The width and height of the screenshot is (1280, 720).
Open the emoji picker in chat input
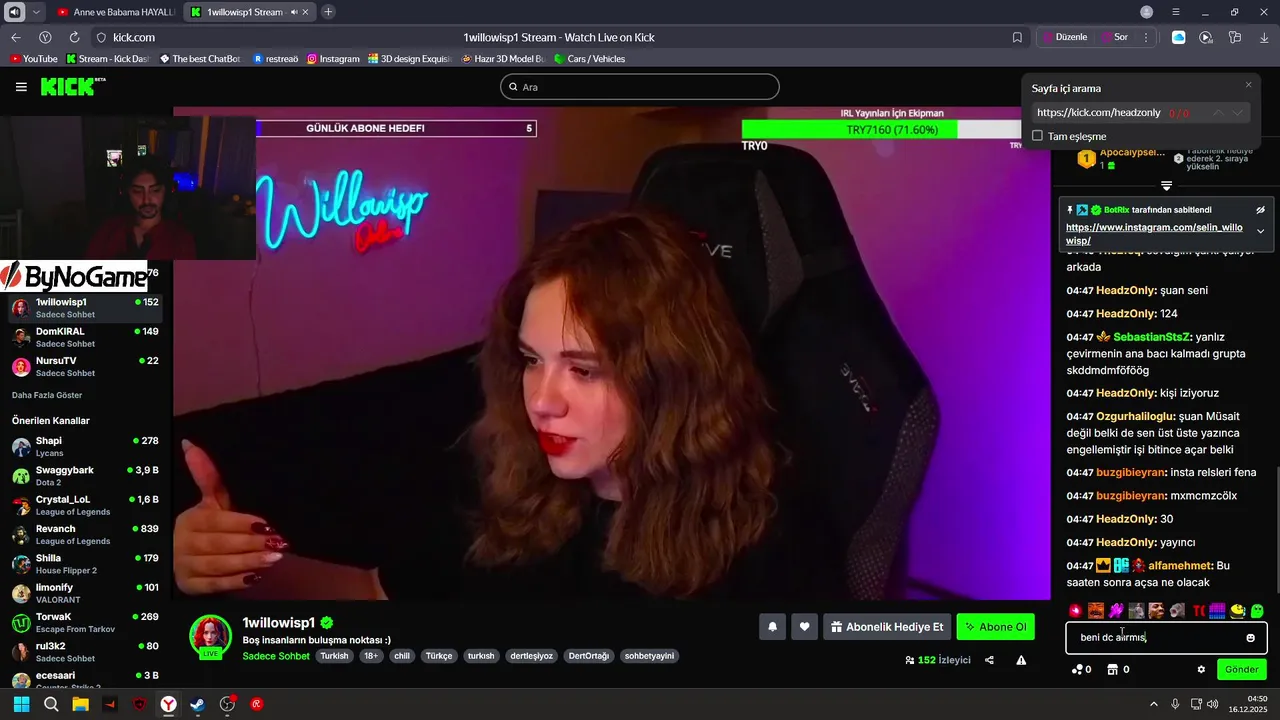1250,637
